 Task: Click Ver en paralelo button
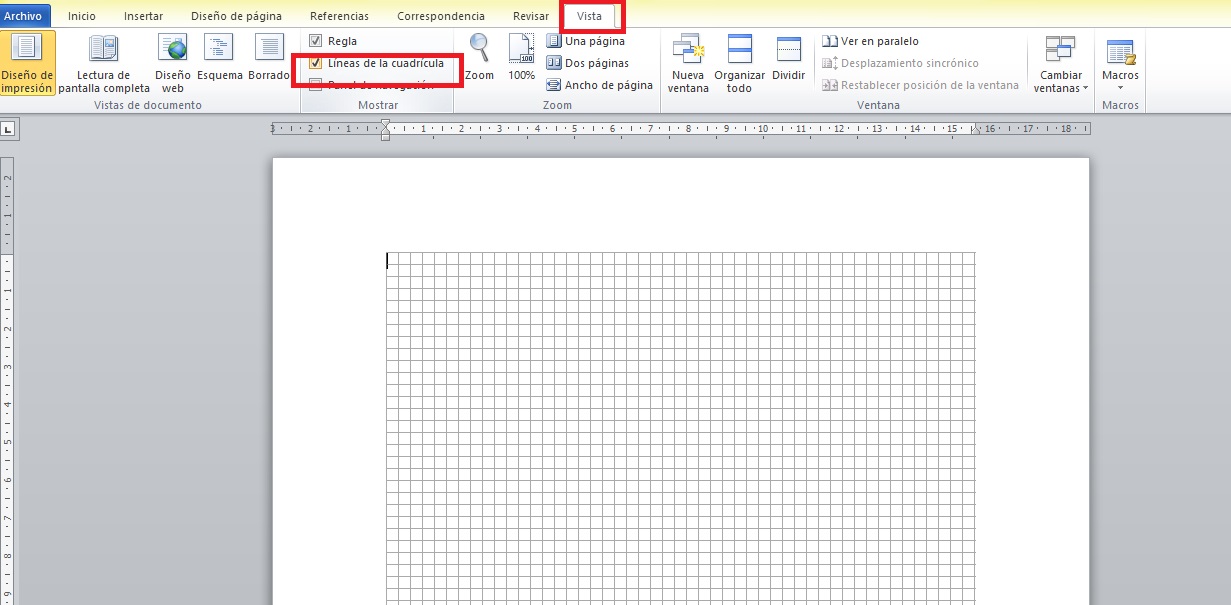(x=870, y=41)
